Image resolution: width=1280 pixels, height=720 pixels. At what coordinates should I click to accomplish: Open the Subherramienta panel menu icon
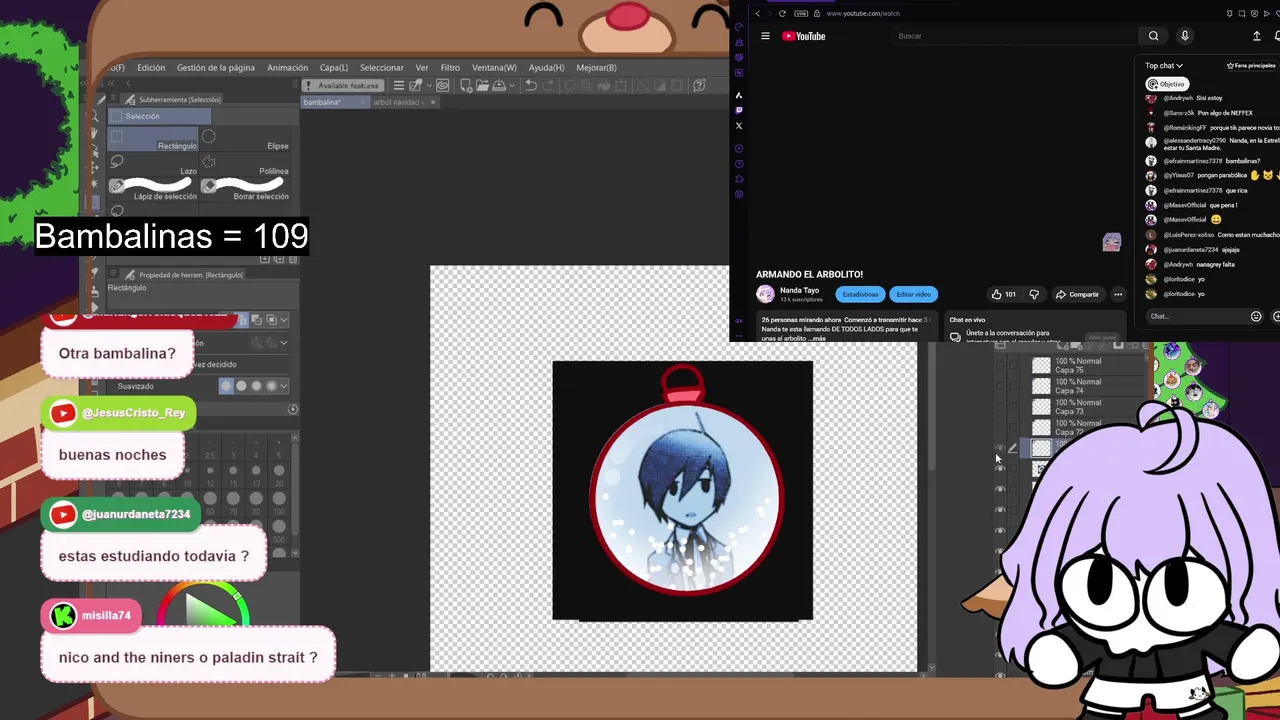coord(113,98)
